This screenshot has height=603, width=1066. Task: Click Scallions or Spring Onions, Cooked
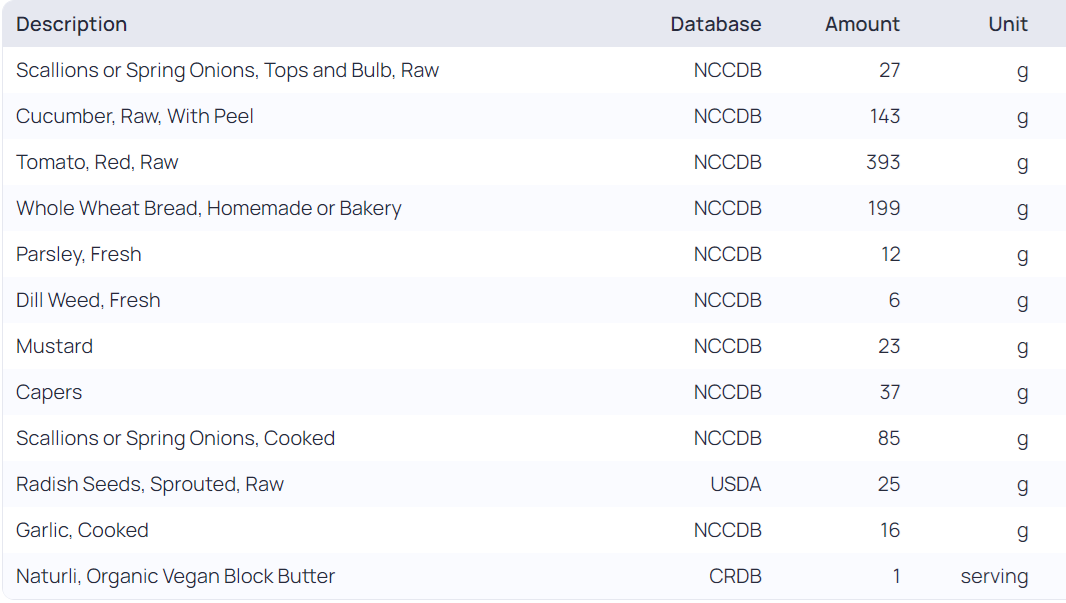click(175, 438)
